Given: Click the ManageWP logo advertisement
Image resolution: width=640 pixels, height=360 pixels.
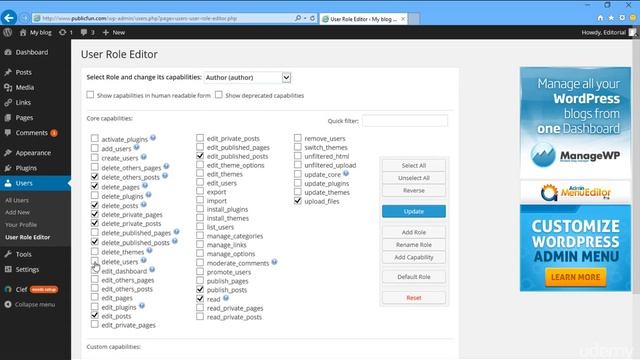Looking at the screenshot, I should click(575, 155).
